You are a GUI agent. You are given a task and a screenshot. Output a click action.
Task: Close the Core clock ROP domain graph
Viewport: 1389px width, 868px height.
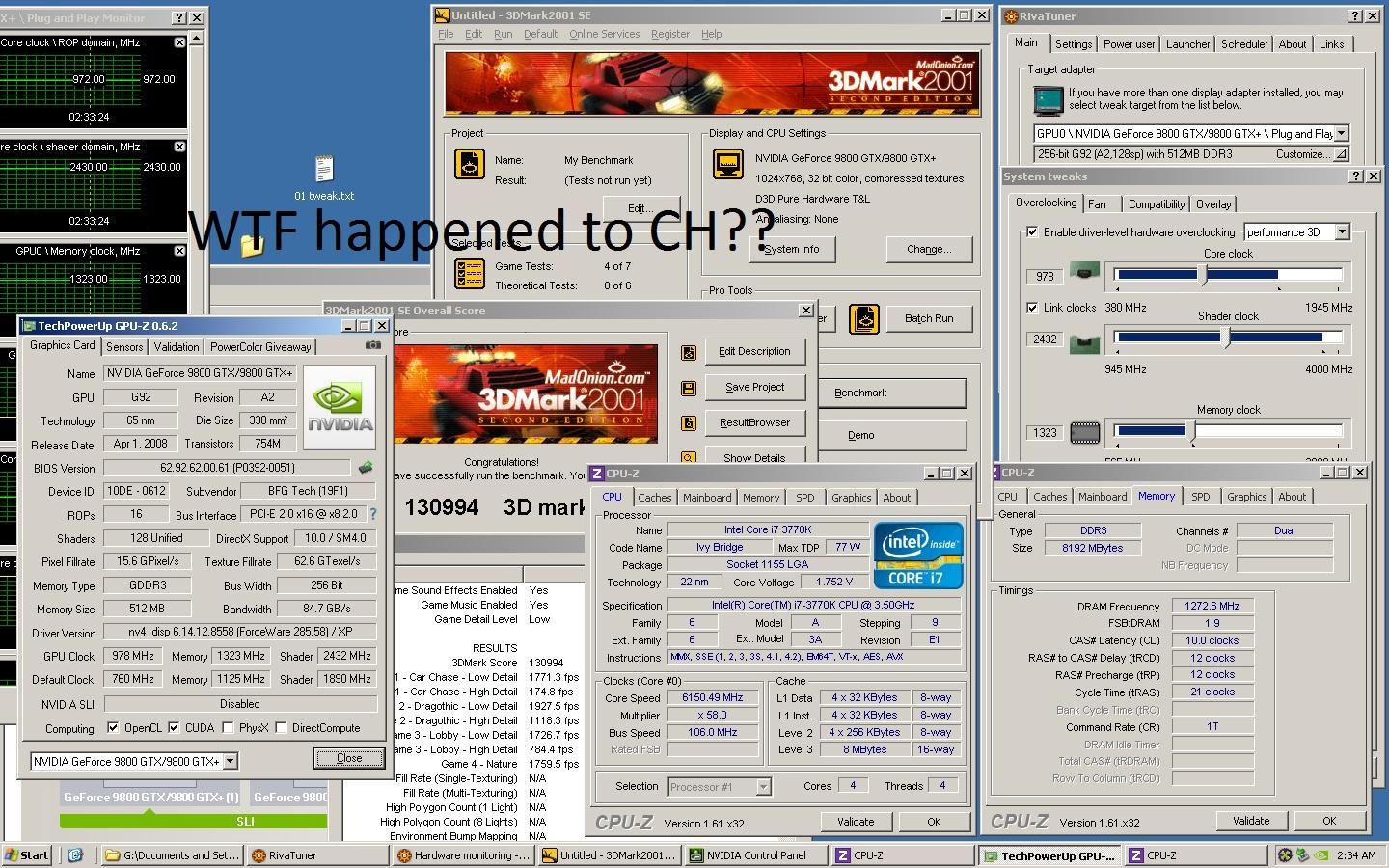click(179, 42)
